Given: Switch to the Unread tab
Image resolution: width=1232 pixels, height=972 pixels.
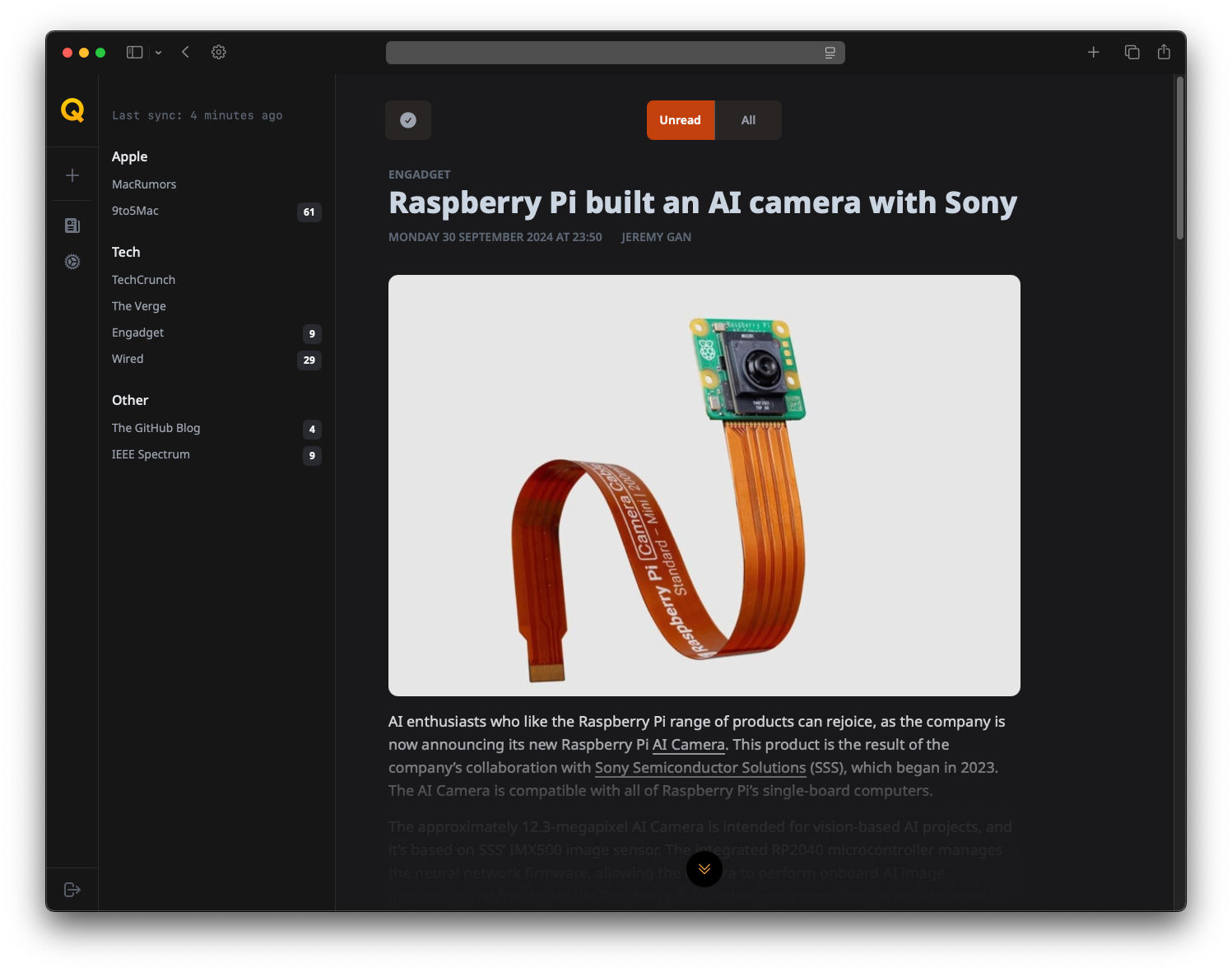Looking at the screenshot, I should pos(681,120).
